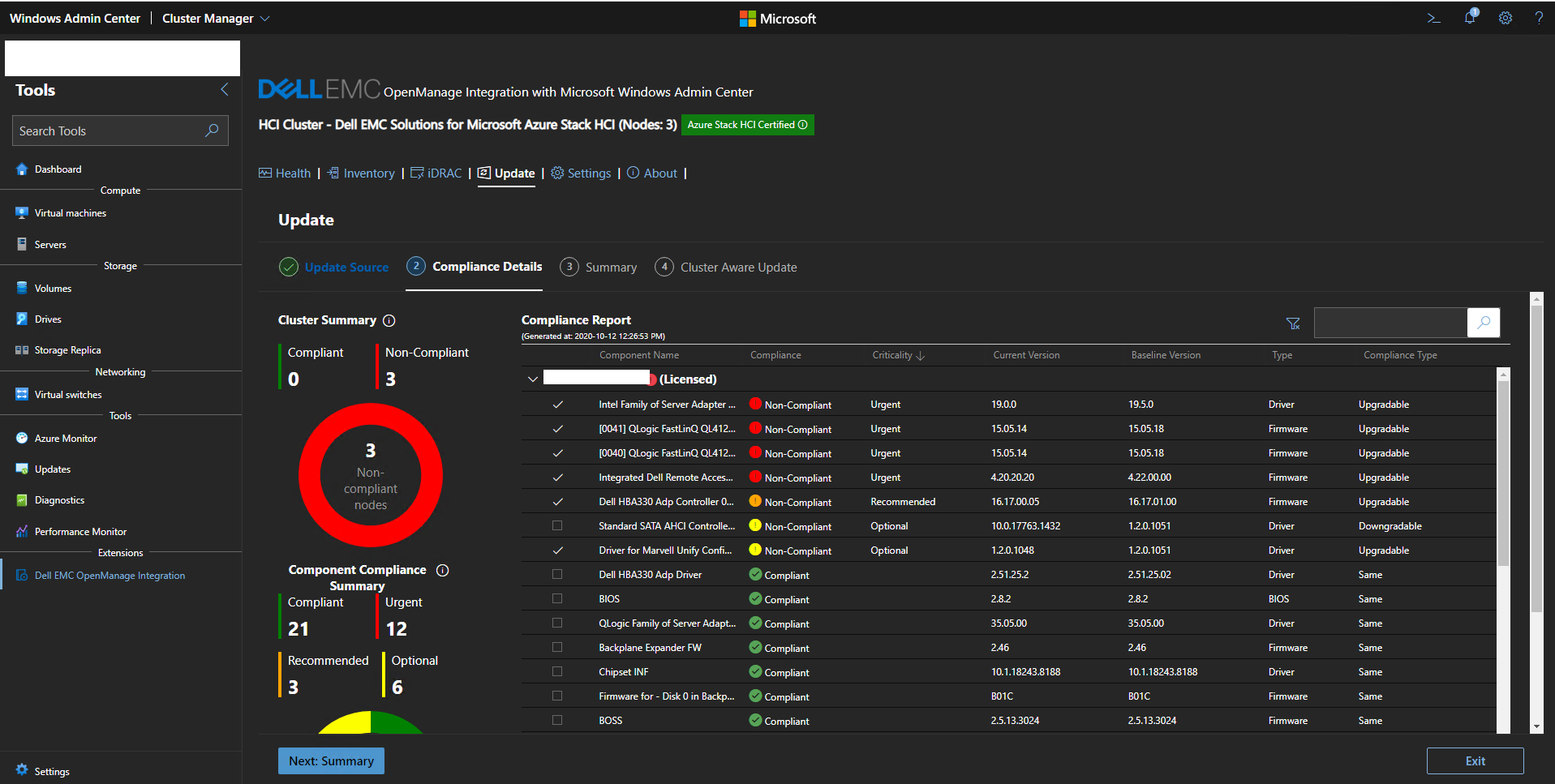Jump to the Summary step

(599, 267)
